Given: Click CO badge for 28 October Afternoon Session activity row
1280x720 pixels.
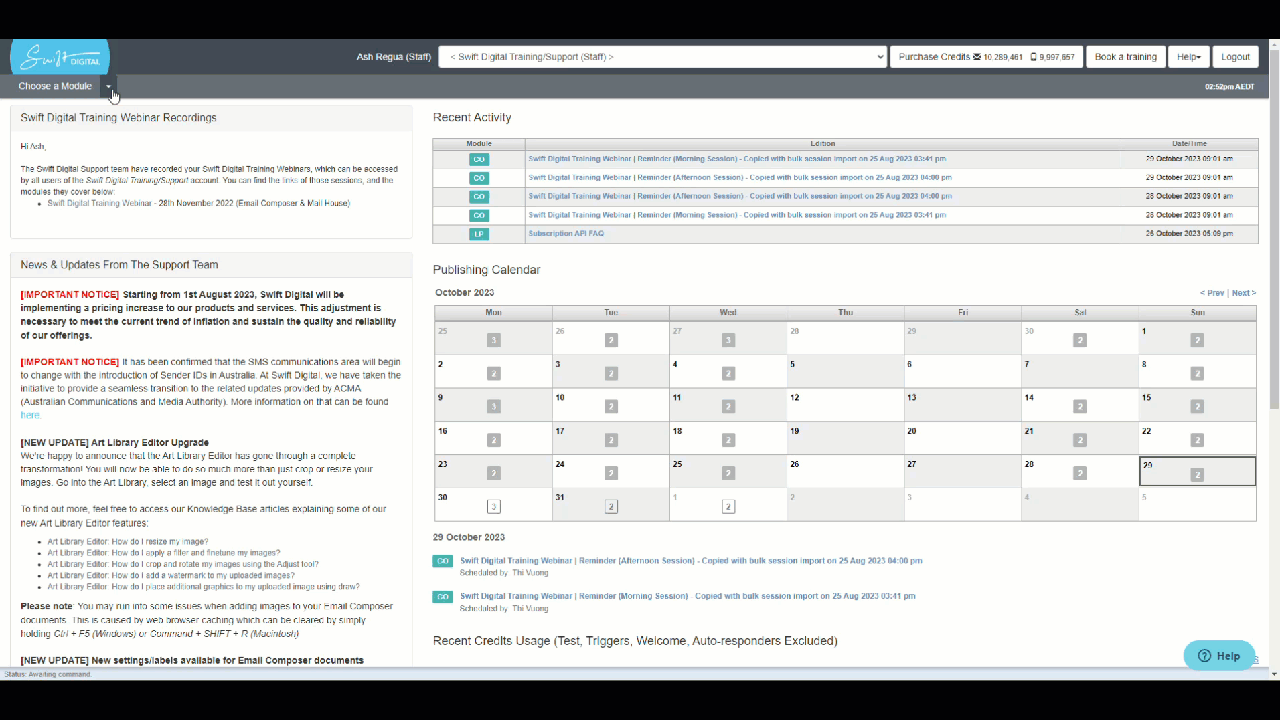Looking at the screenshot, I should pyautogui.click(x=479, y=196).
